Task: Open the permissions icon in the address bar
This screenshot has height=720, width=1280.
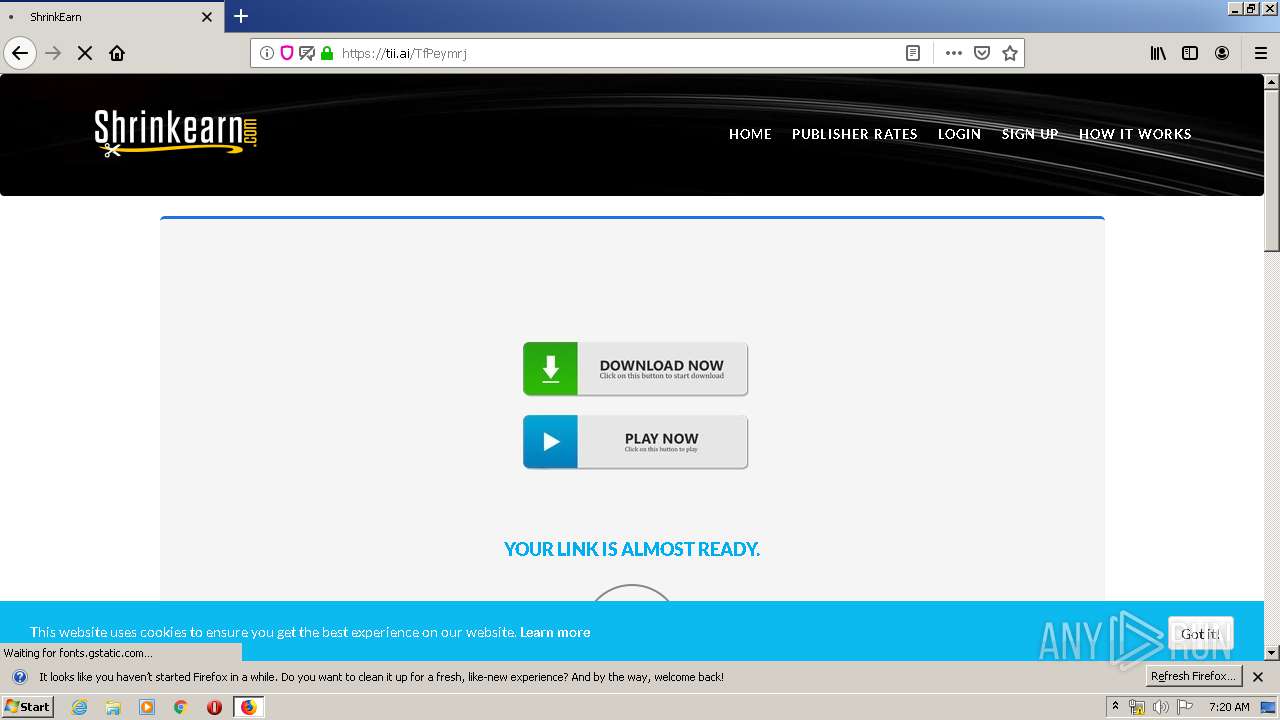Action: [307, 53]
